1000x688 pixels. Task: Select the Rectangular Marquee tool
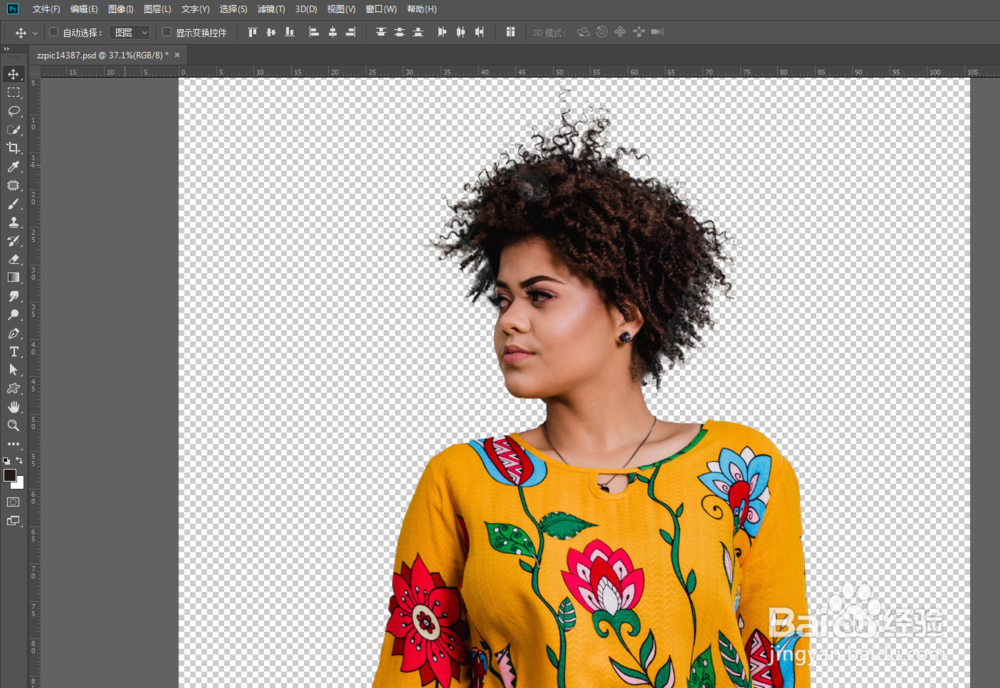click(13, 92)
